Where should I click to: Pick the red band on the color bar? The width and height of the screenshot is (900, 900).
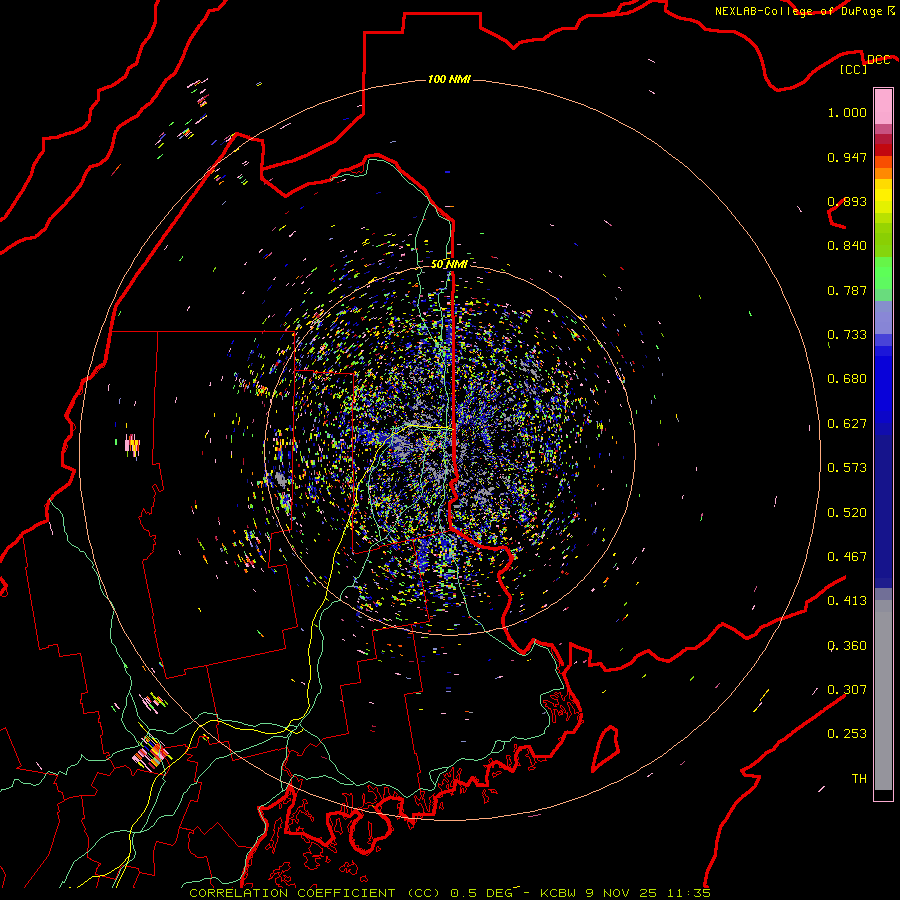(883, 150)
